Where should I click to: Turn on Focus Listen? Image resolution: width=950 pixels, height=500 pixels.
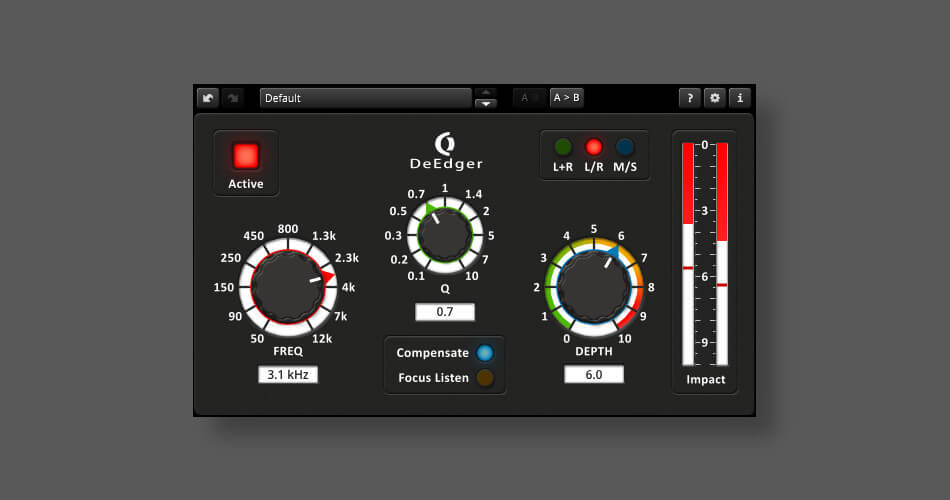tap(485, 378)
